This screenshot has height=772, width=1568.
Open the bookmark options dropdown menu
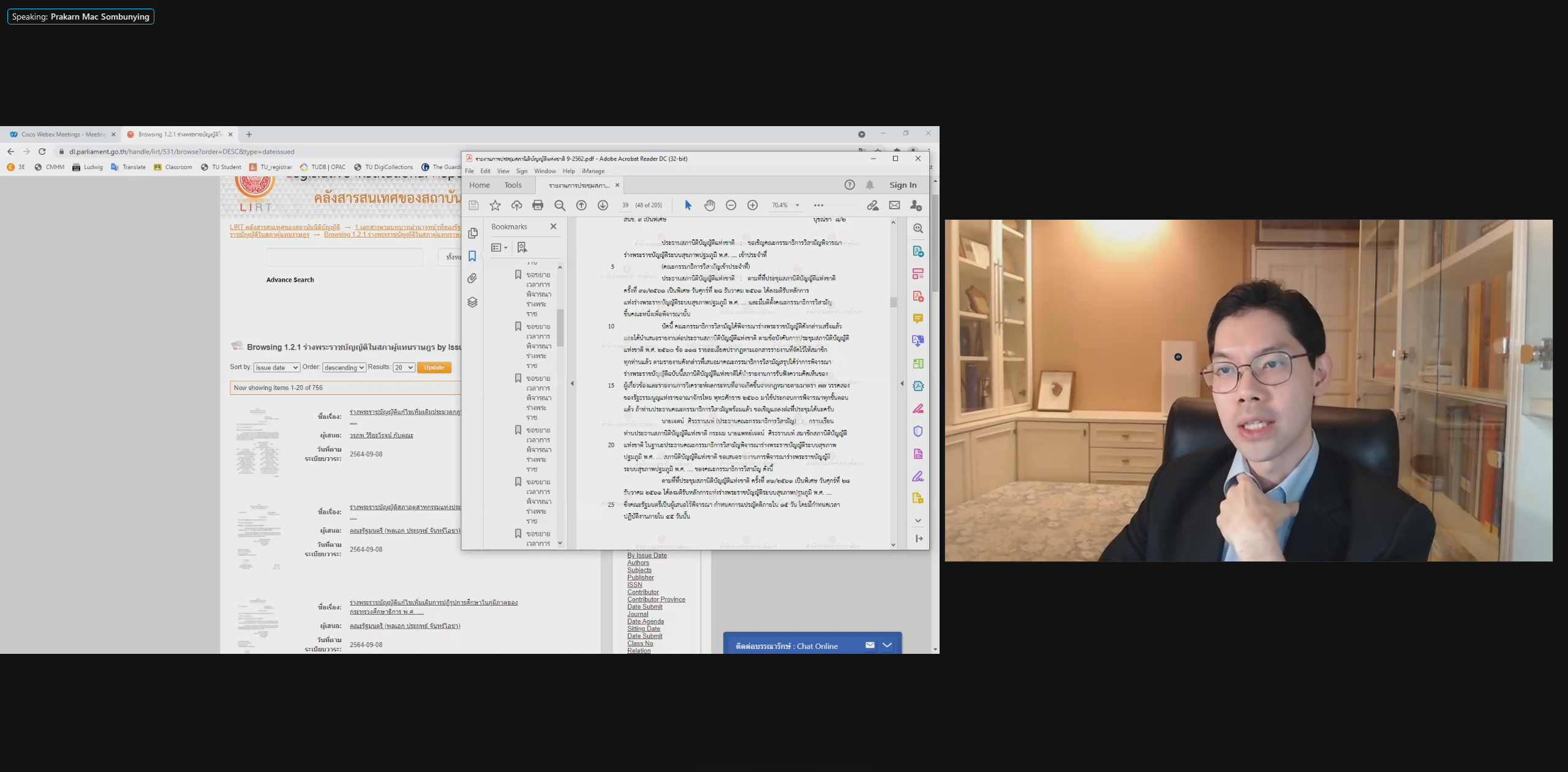[499, 247]
